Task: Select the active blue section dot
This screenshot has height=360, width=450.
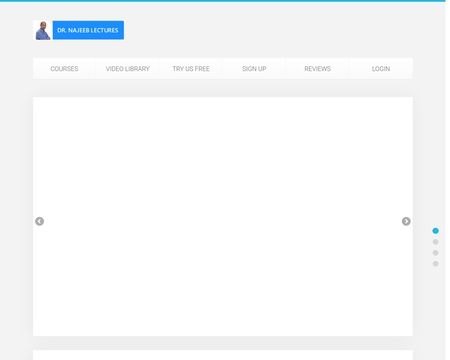Action: [x=435, y=231]
